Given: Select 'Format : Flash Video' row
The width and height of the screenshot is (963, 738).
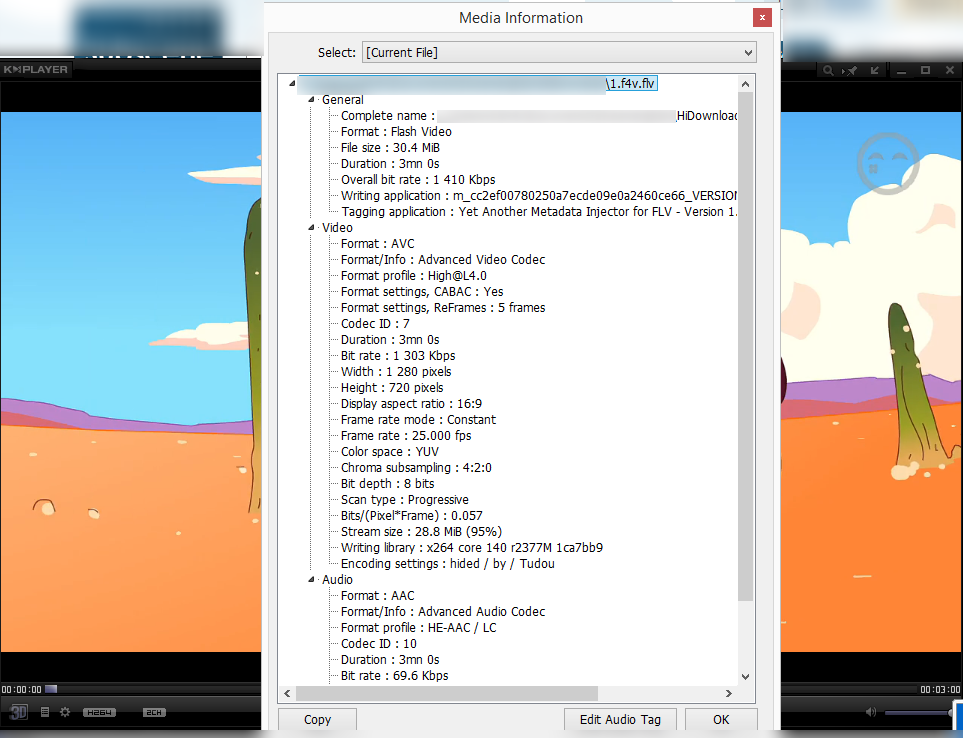Looking at the screenshot, I should (x=396, y=131).
